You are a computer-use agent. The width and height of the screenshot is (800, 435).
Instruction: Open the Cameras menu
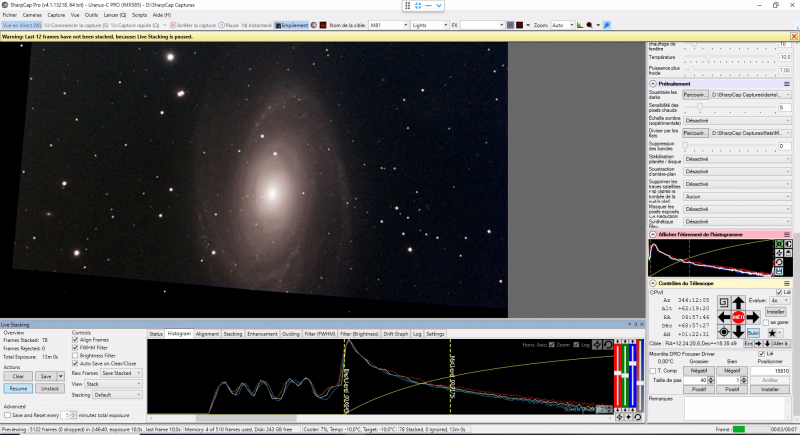(32, 15)
